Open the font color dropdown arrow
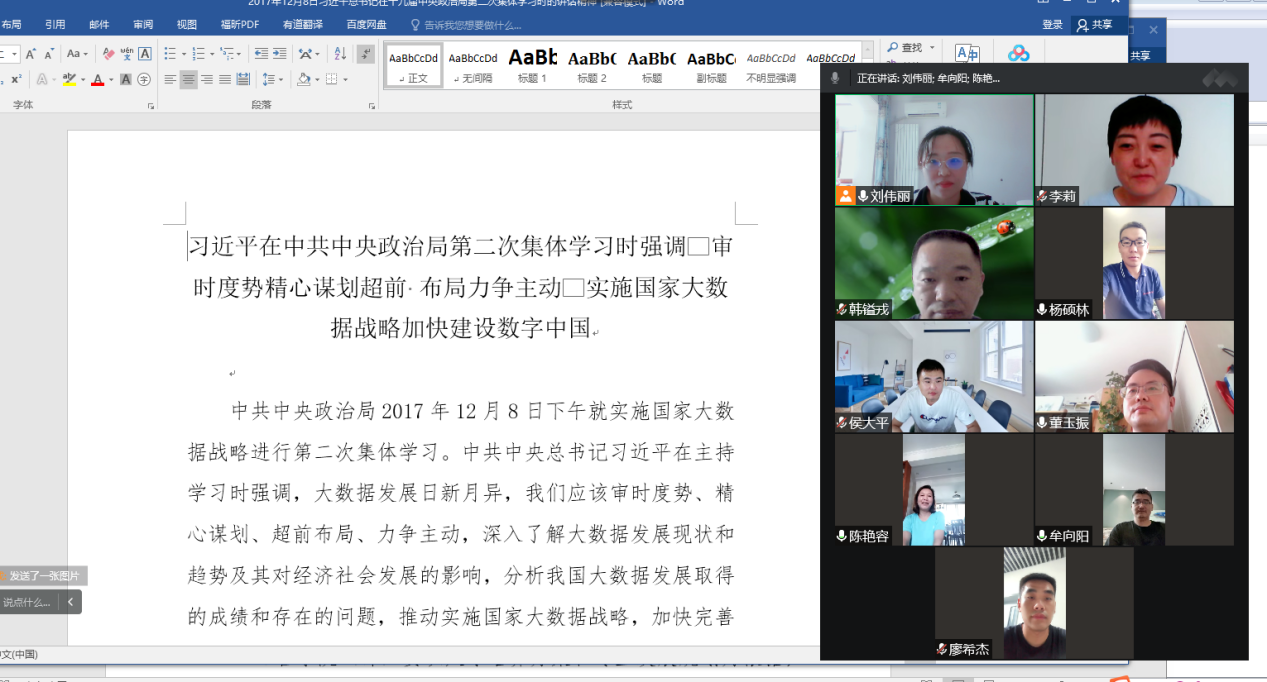The width and height of the screenshot is (1267, 682). click(x=110, y=80)
